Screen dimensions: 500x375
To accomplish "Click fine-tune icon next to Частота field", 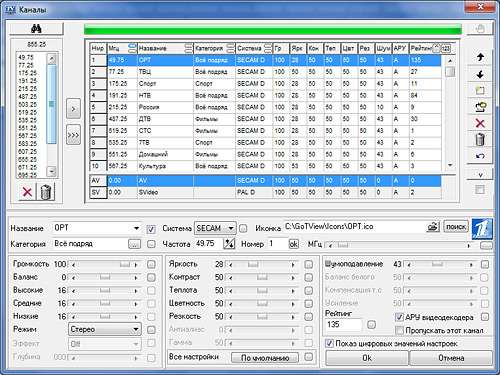I will point(229,244).
